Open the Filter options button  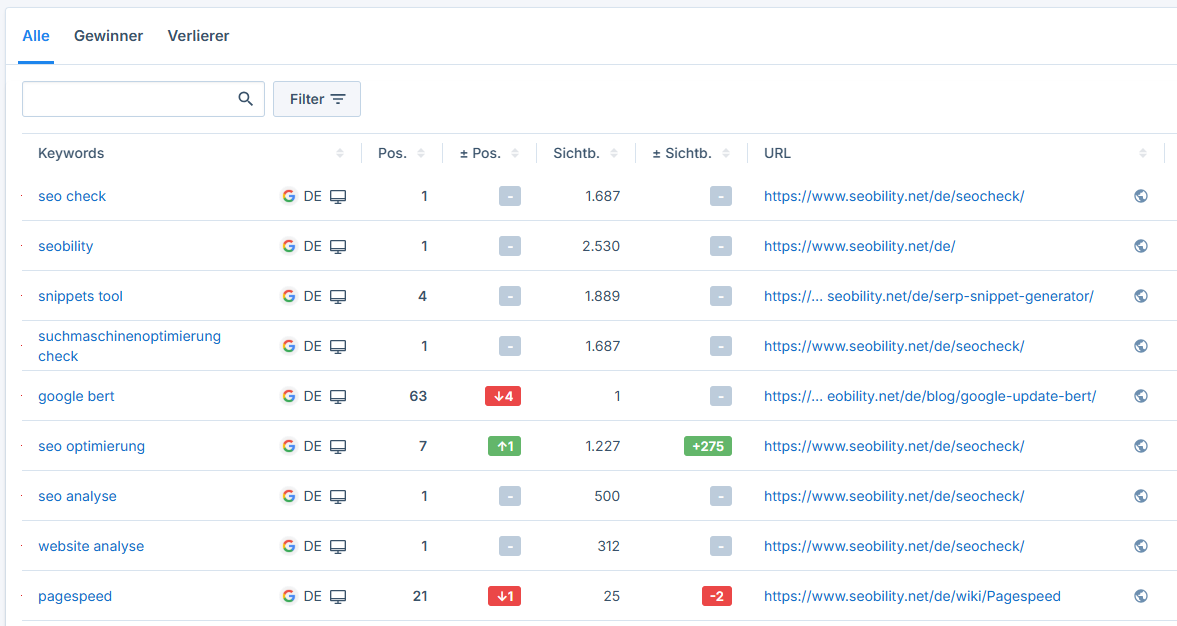[x=317, y=99]
